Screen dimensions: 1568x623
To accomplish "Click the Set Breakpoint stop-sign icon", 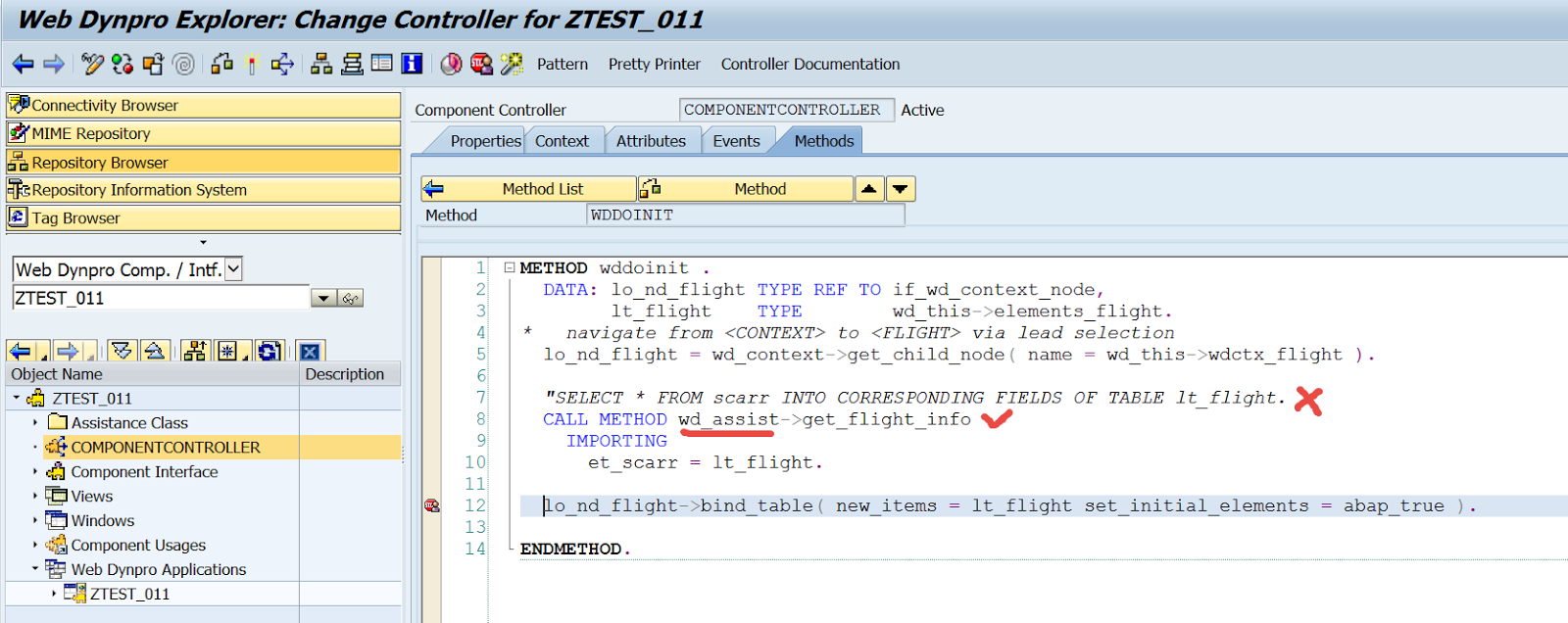I will point(481,65).
